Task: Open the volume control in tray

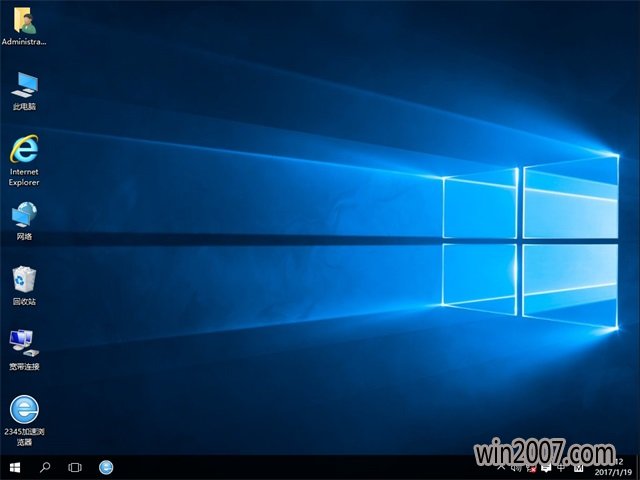Action: click(x=517, y=468)
